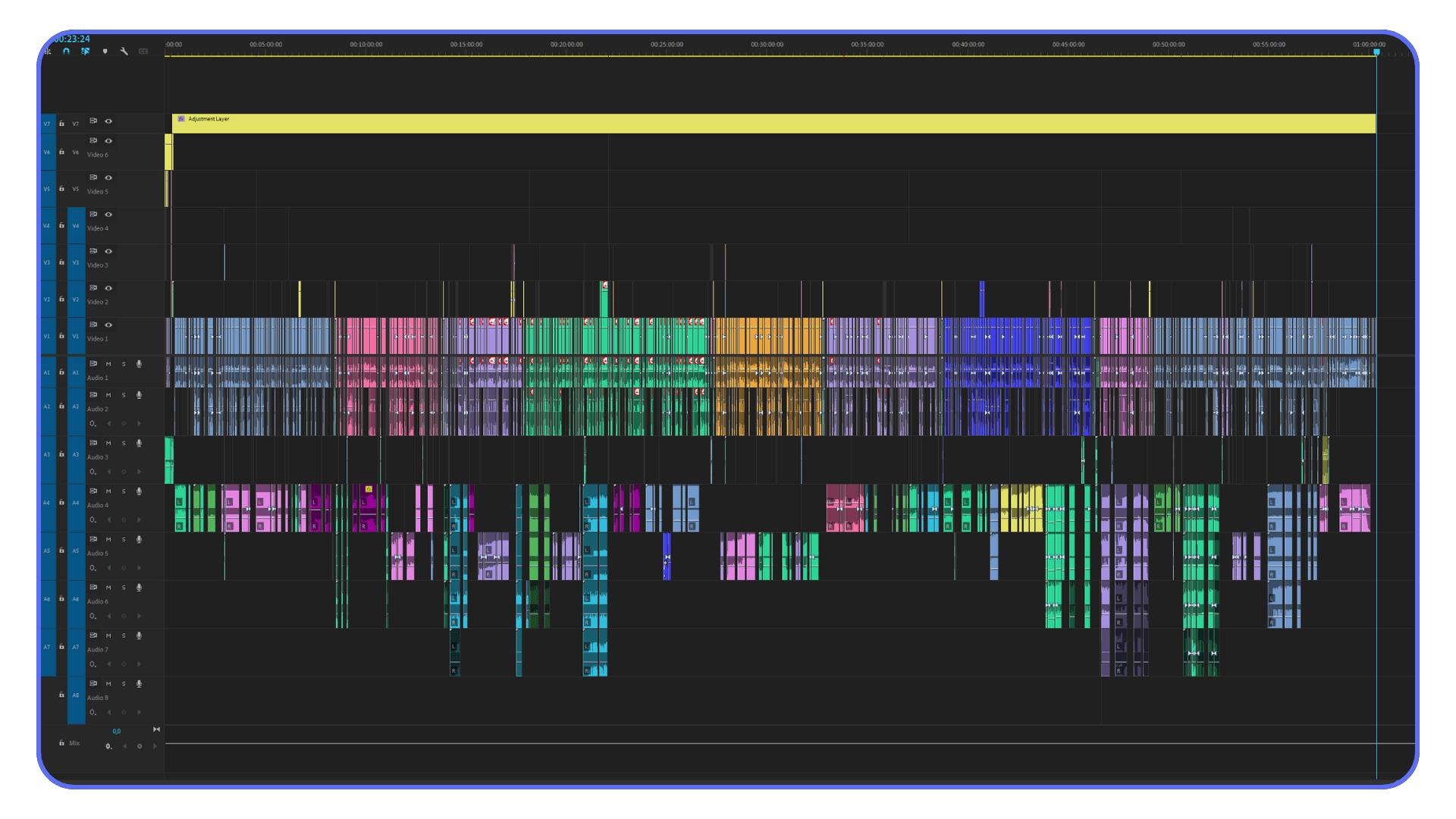Lock the Audio 8 track

pos(61,695)
